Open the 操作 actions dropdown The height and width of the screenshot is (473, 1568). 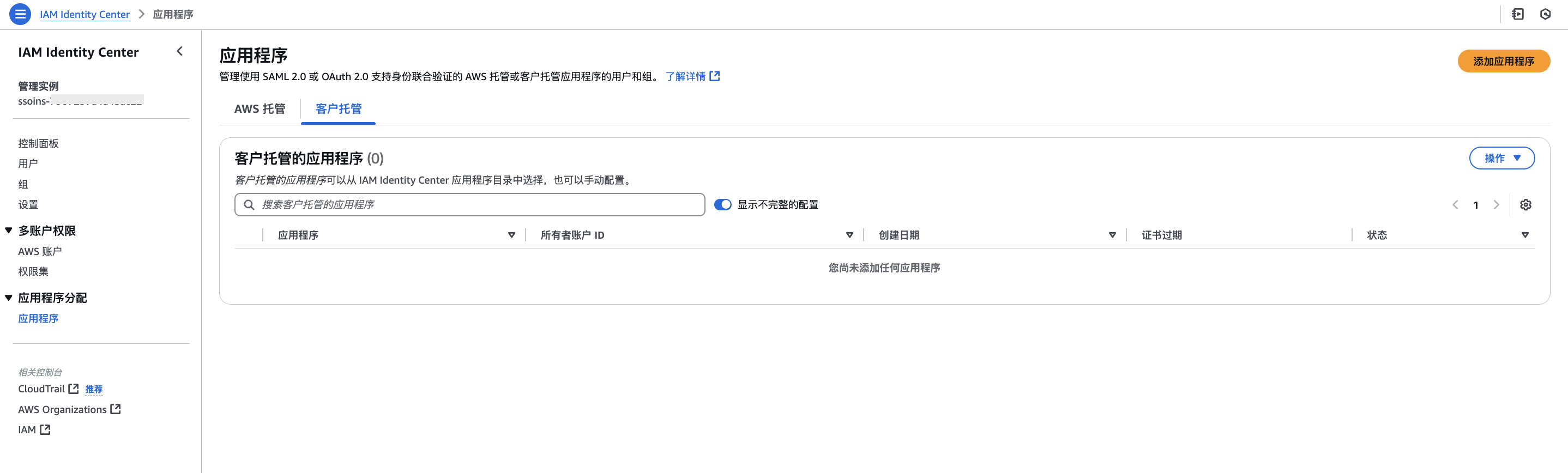[x=1501, y=158]
